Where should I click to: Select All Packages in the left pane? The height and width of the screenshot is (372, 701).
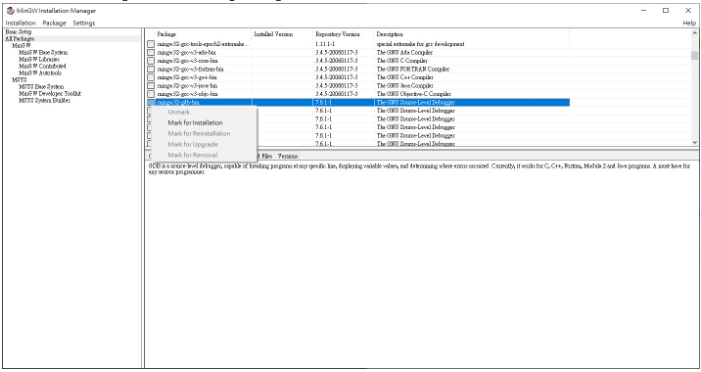[20, 39]
